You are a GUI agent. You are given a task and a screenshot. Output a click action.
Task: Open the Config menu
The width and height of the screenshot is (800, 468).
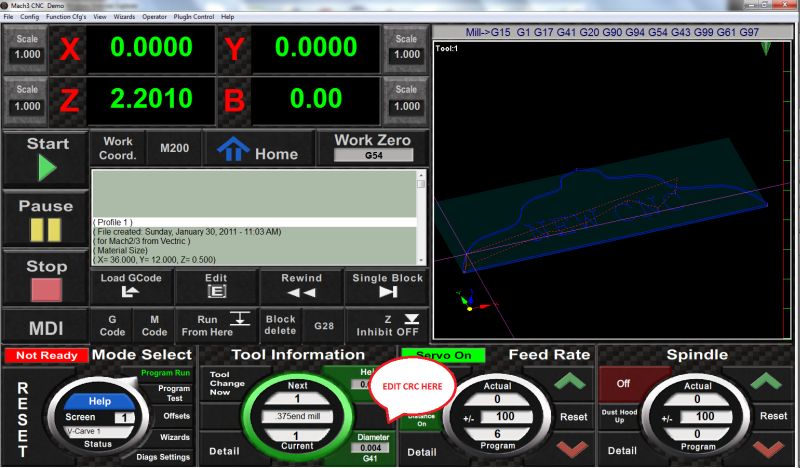coord(30,17)
